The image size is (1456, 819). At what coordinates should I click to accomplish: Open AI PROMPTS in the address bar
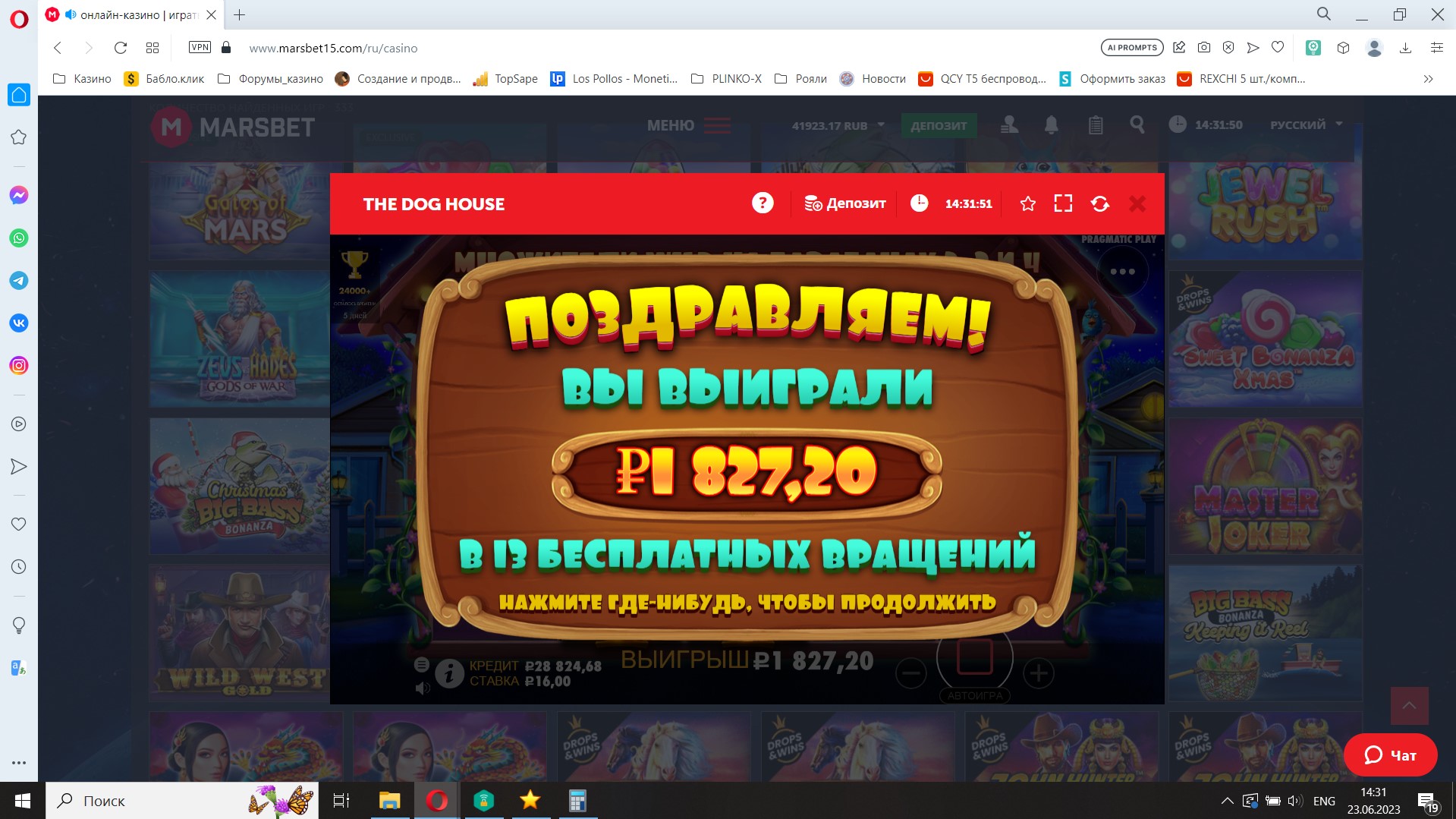(x=1132, y=48)
